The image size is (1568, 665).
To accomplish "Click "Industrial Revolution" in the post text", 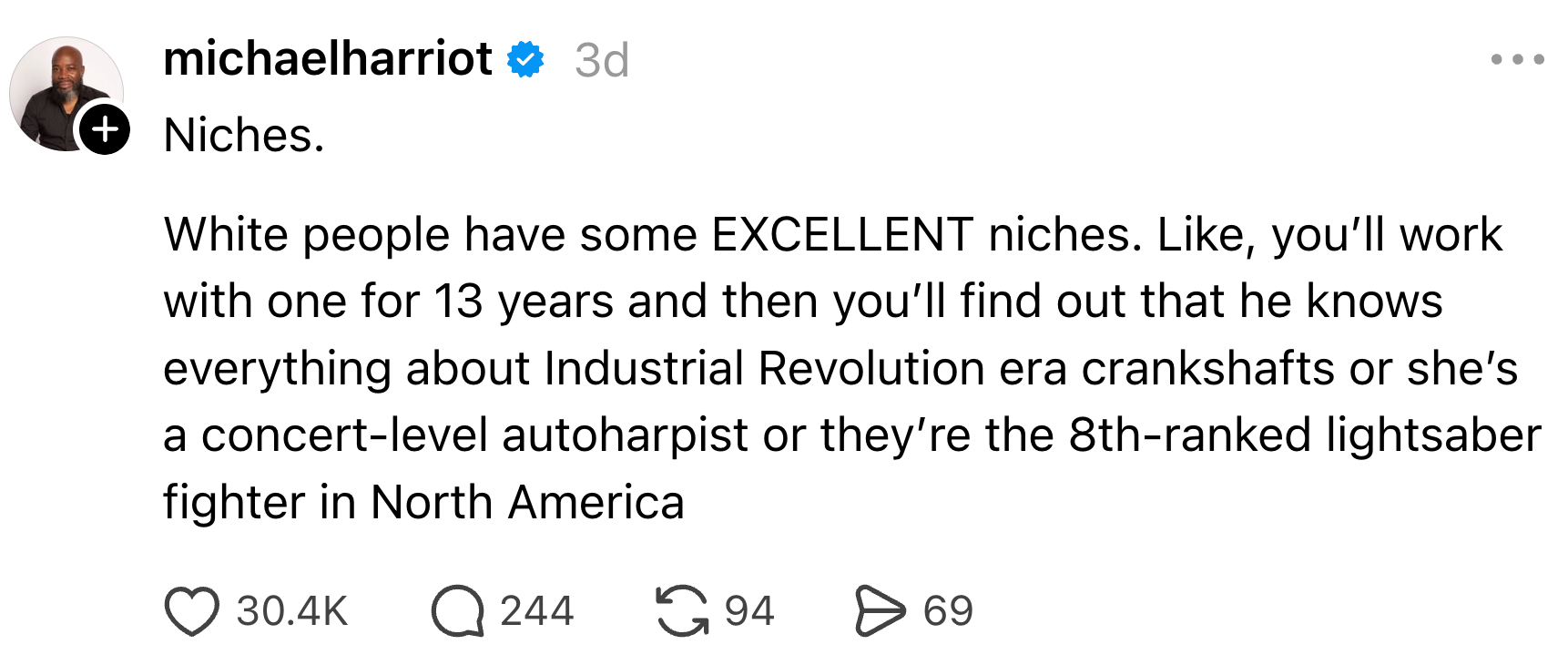I will (764, 369).
